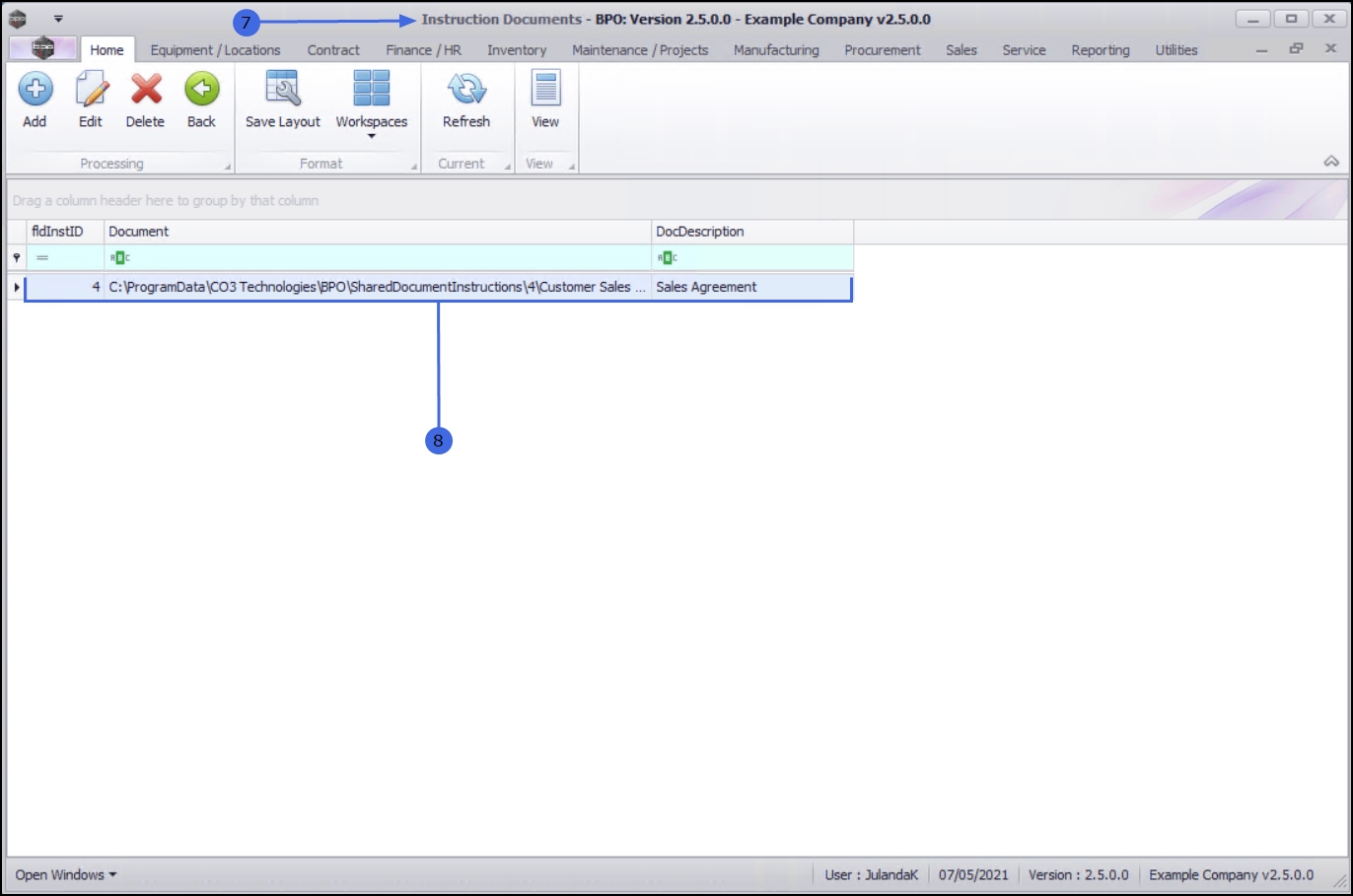This screenshot has width=1353, height=896.
Task: Click the Save Layout icon
Action: click(x=283, y=89)
